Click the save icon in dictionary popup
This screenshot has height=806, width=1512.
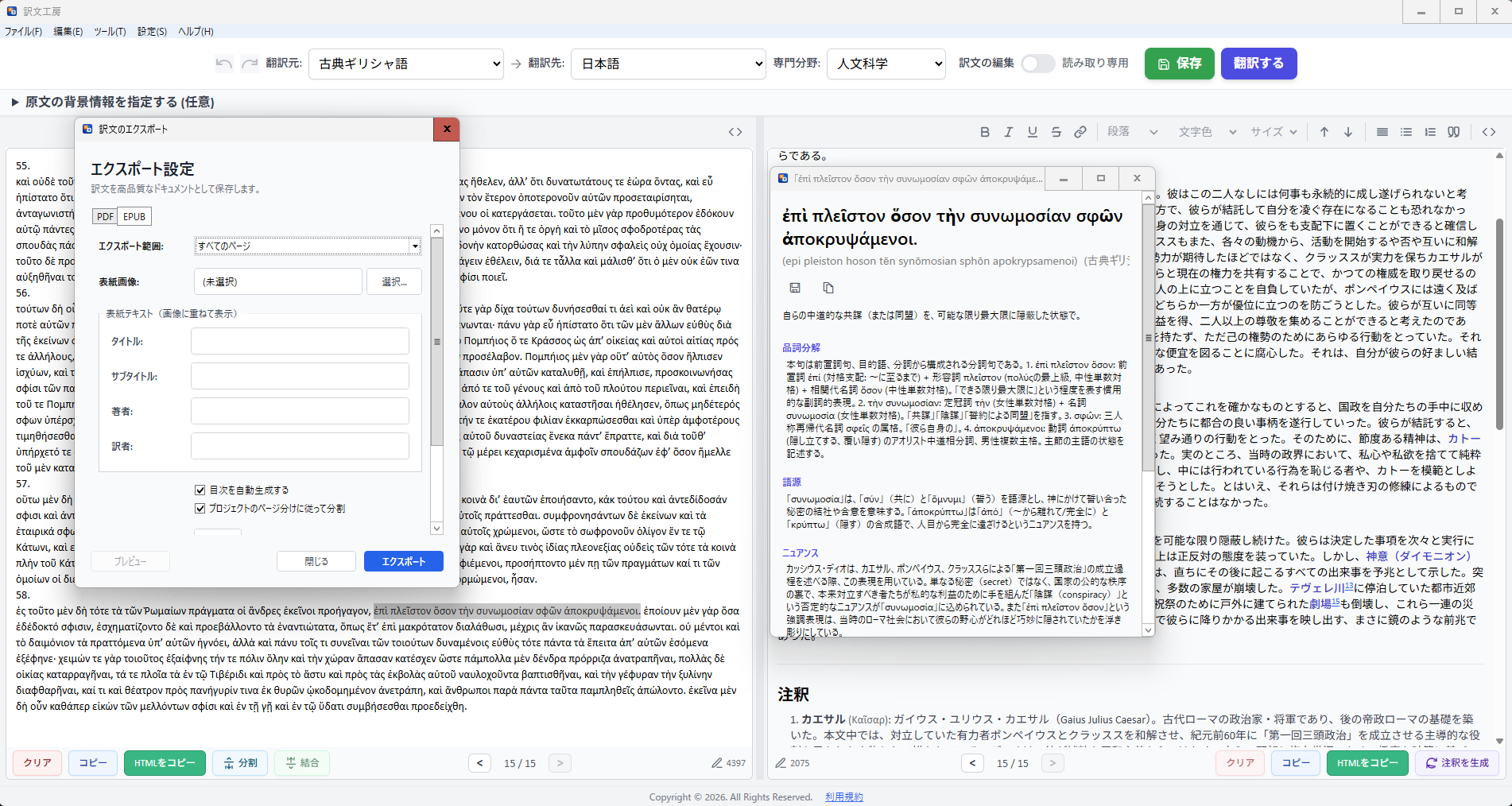[x=795, y=288]
